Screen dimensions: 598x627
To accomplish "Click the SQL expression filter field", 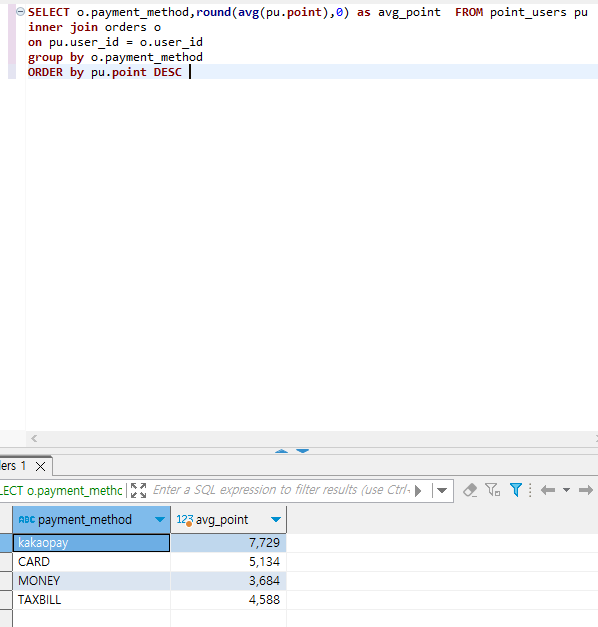I will [x=281, y=490].
